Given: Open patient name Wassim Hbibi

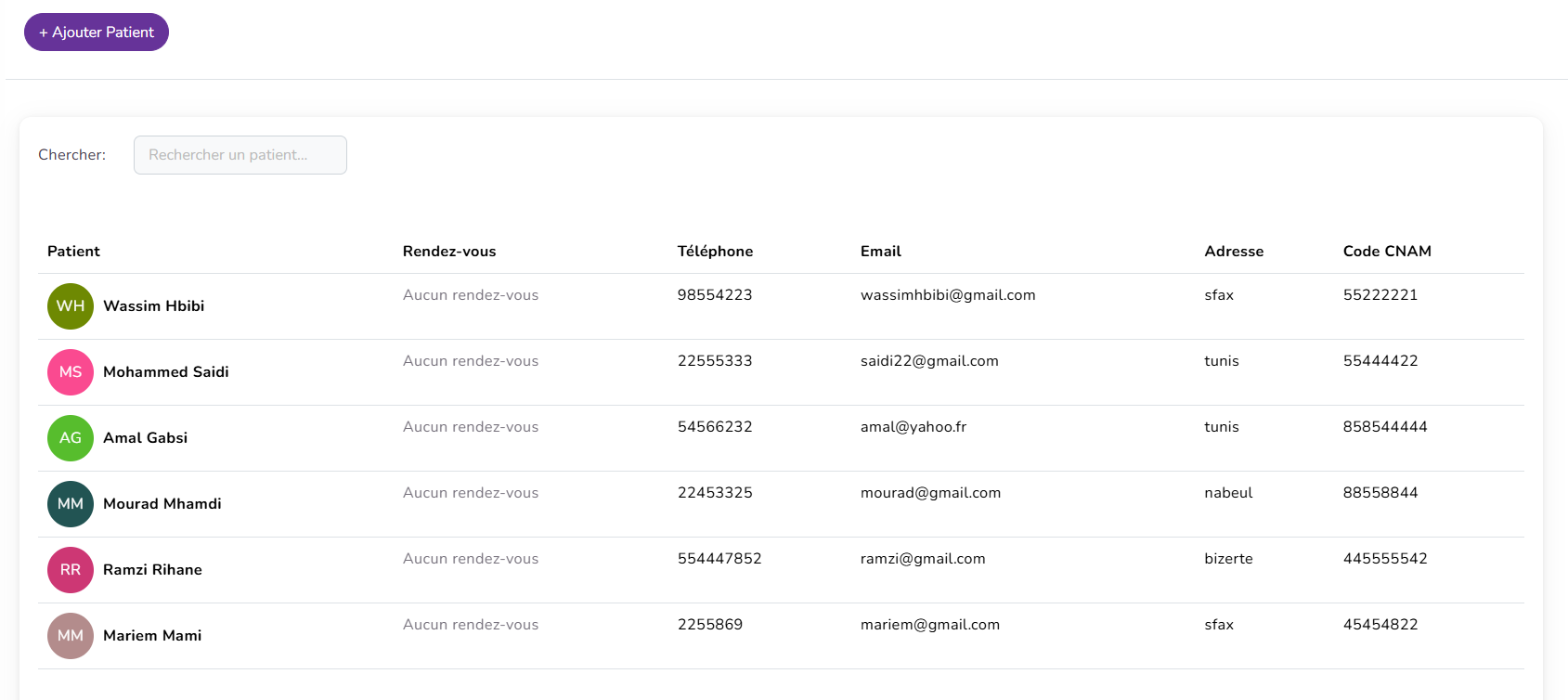Looking at the screenshot, I should (153, 306).
